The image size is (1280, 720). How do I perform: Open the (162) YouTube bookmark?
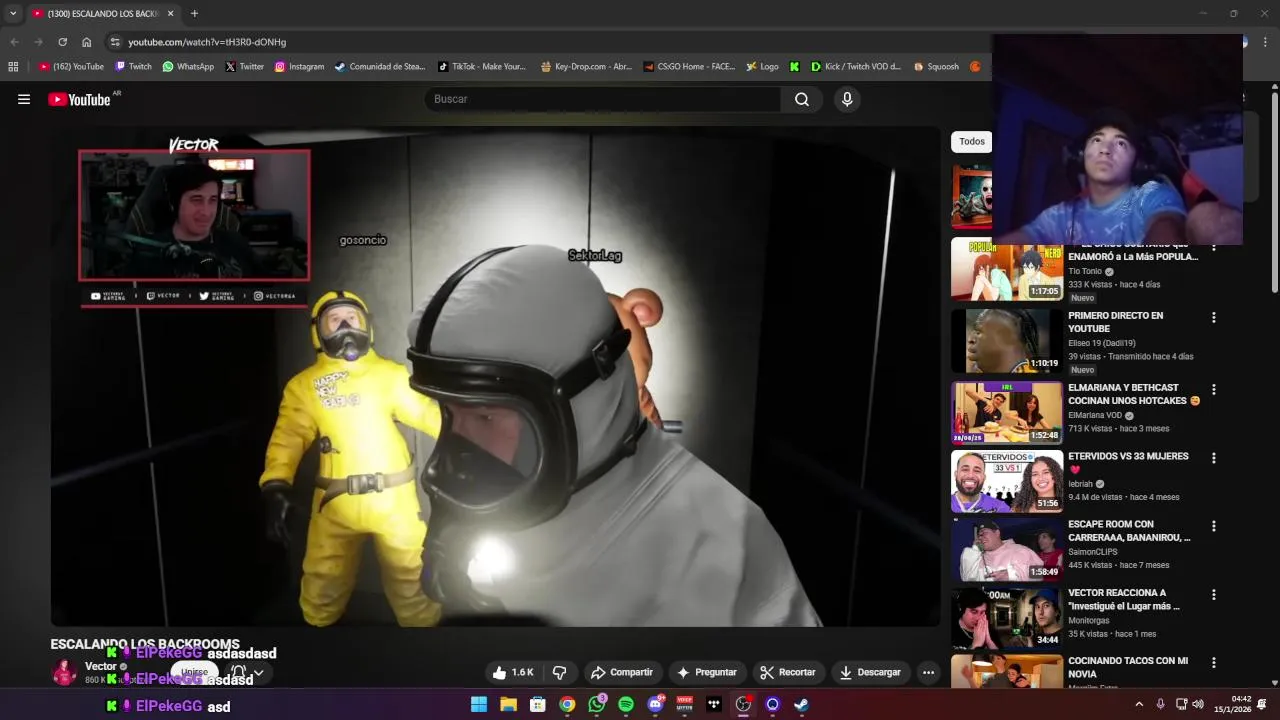[x=71, y=67]
